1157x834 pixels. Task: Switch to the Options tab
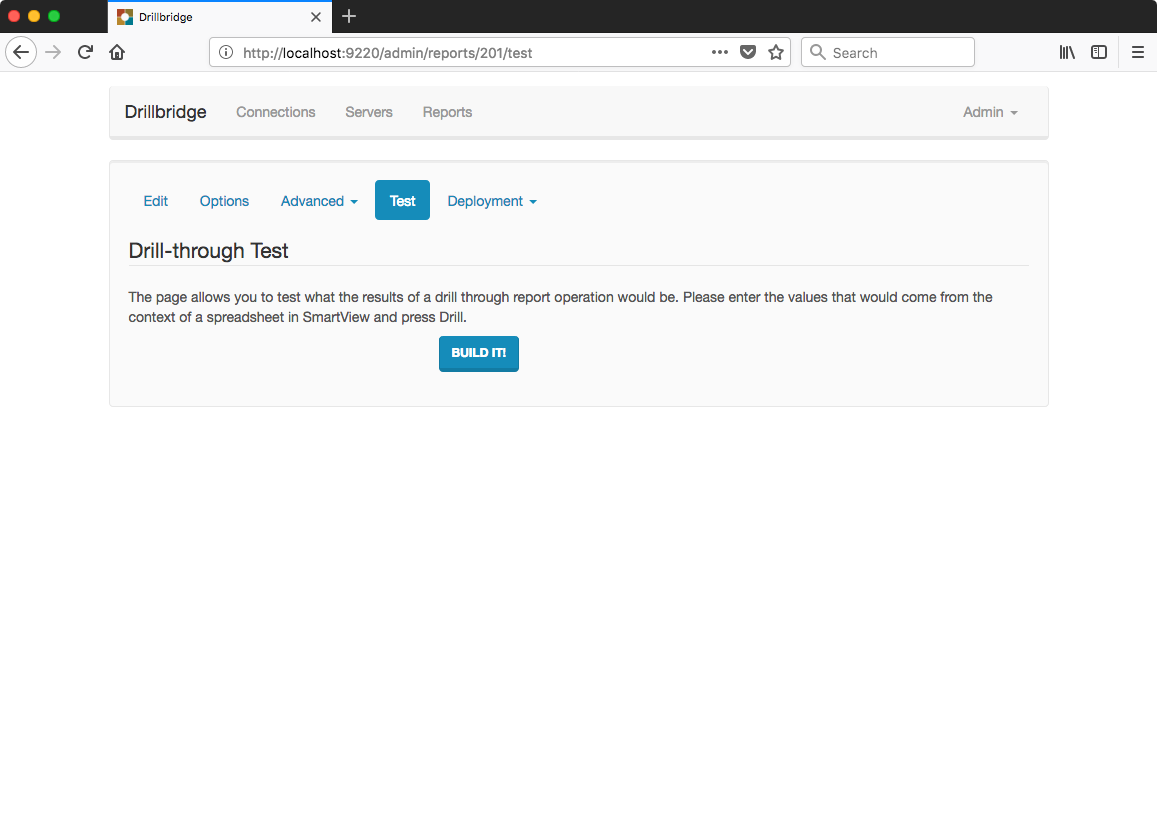coord(224,201)
